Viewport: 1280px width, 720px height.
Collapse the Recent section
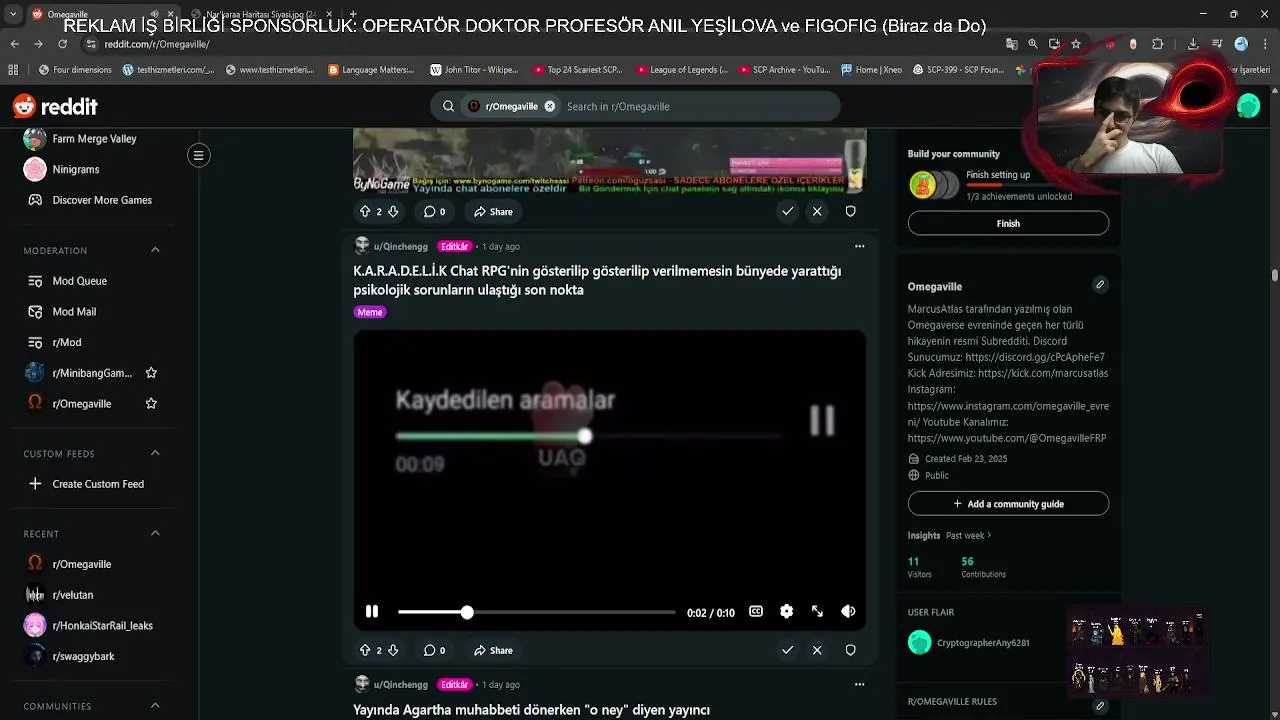point(155,533)
